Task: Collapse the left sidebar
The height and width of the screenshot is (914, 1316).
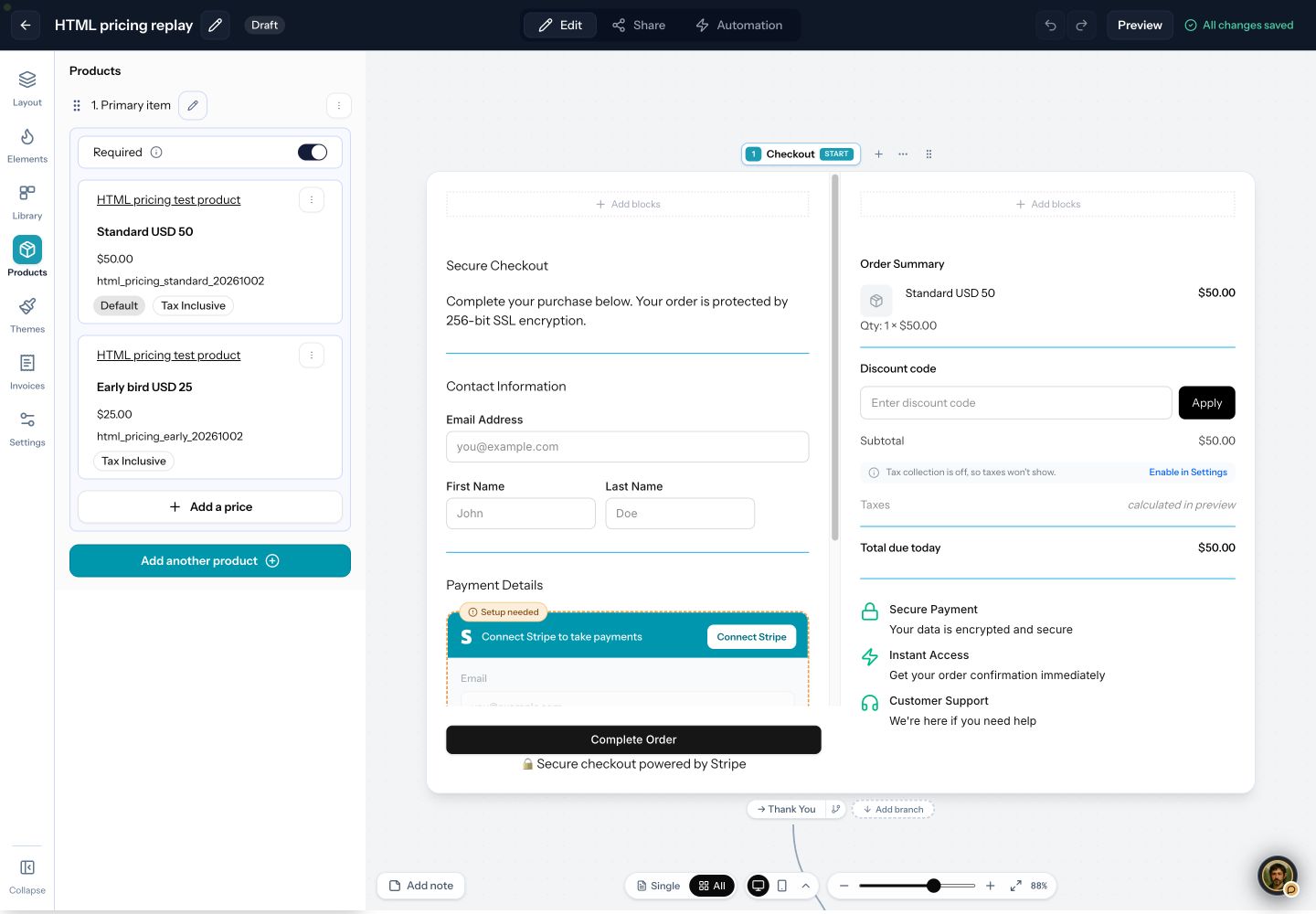Action: (x=27, y=876)
